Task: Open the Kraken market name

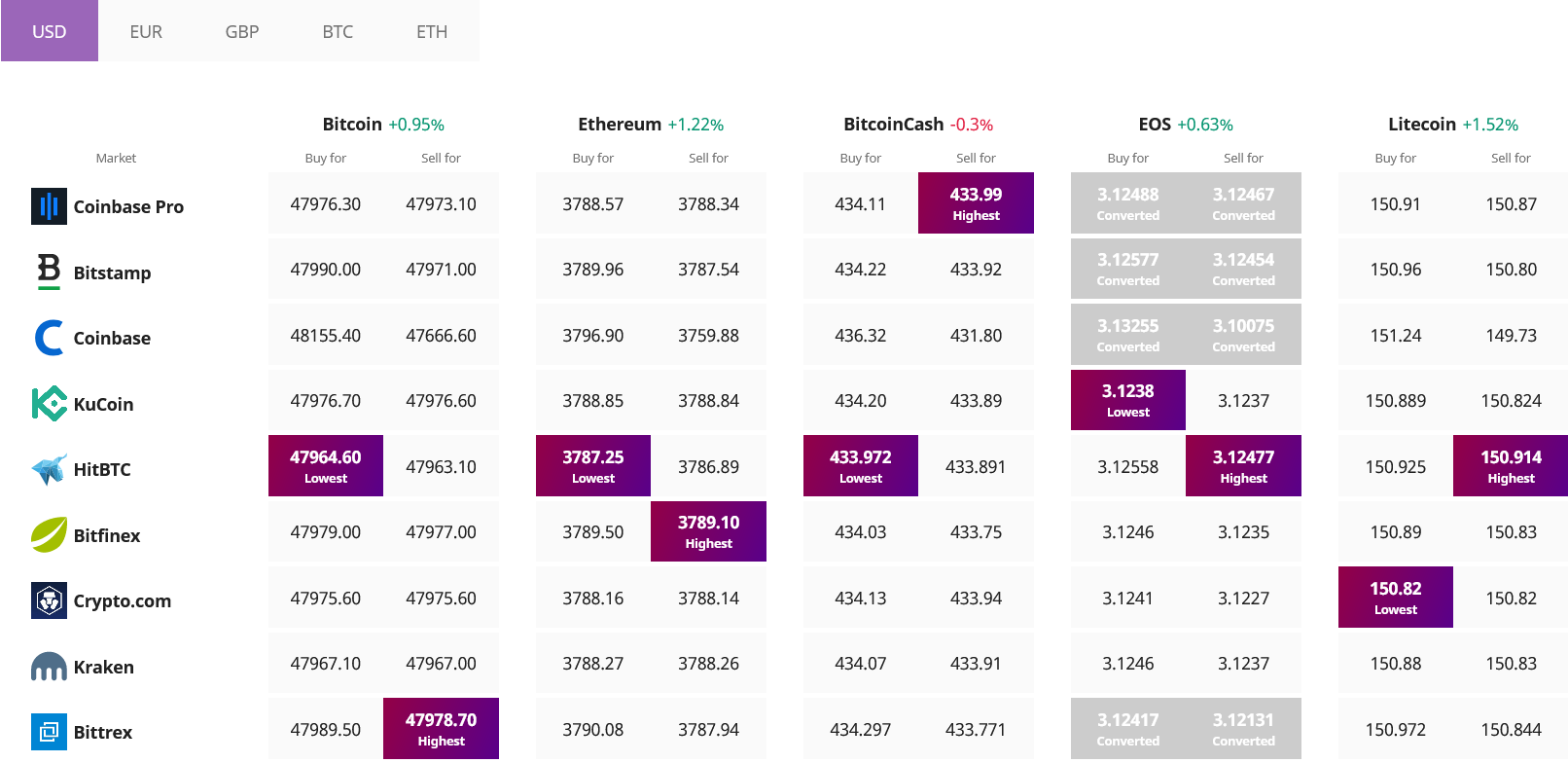Action: (104, 667)
